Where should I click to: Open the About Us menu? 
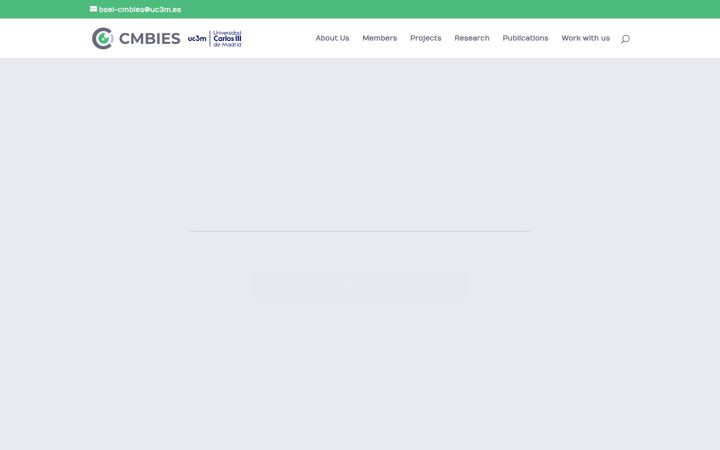coord(332,38)
